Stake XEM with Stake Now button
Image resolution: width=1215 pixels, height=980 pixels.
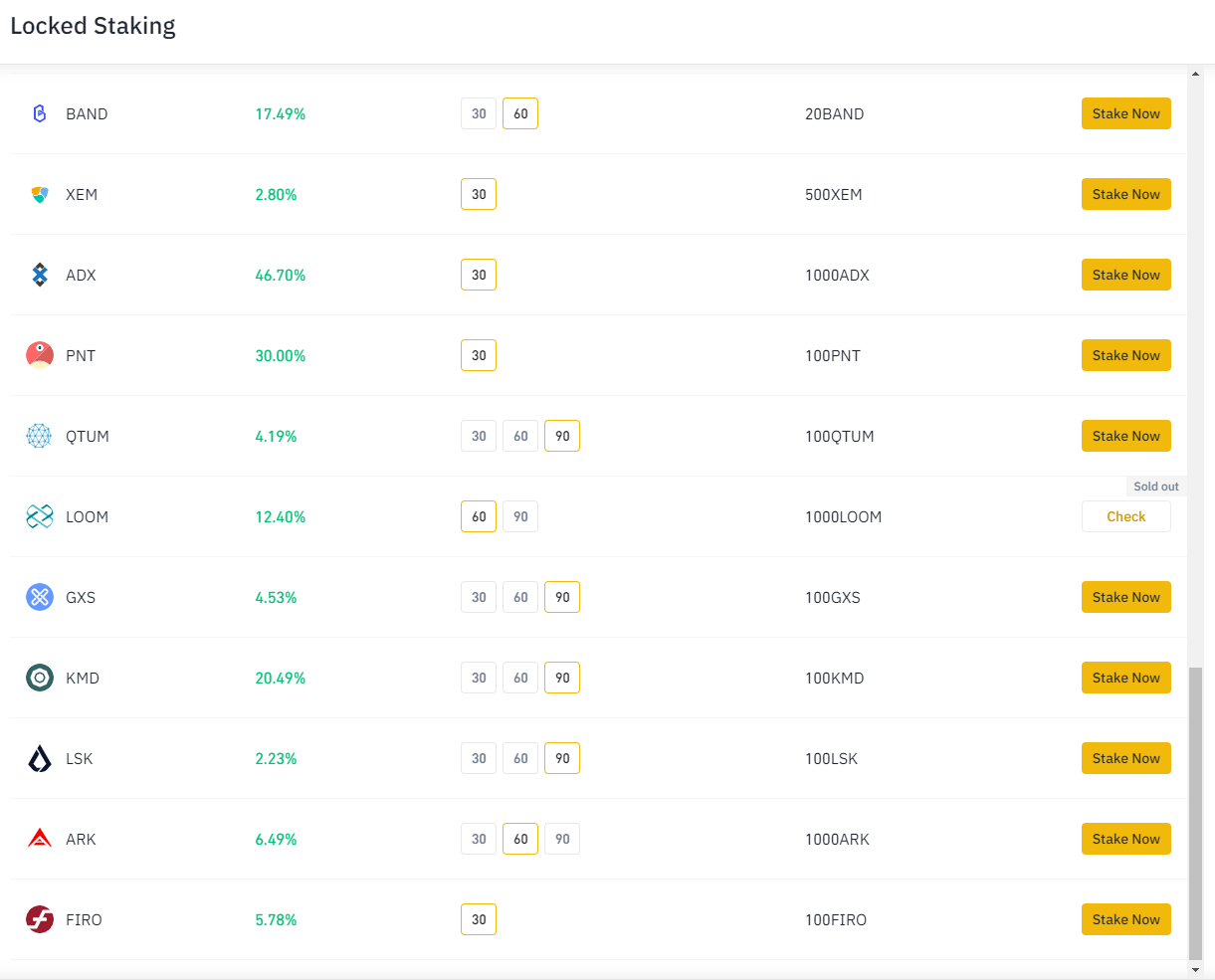point(1126,194)
